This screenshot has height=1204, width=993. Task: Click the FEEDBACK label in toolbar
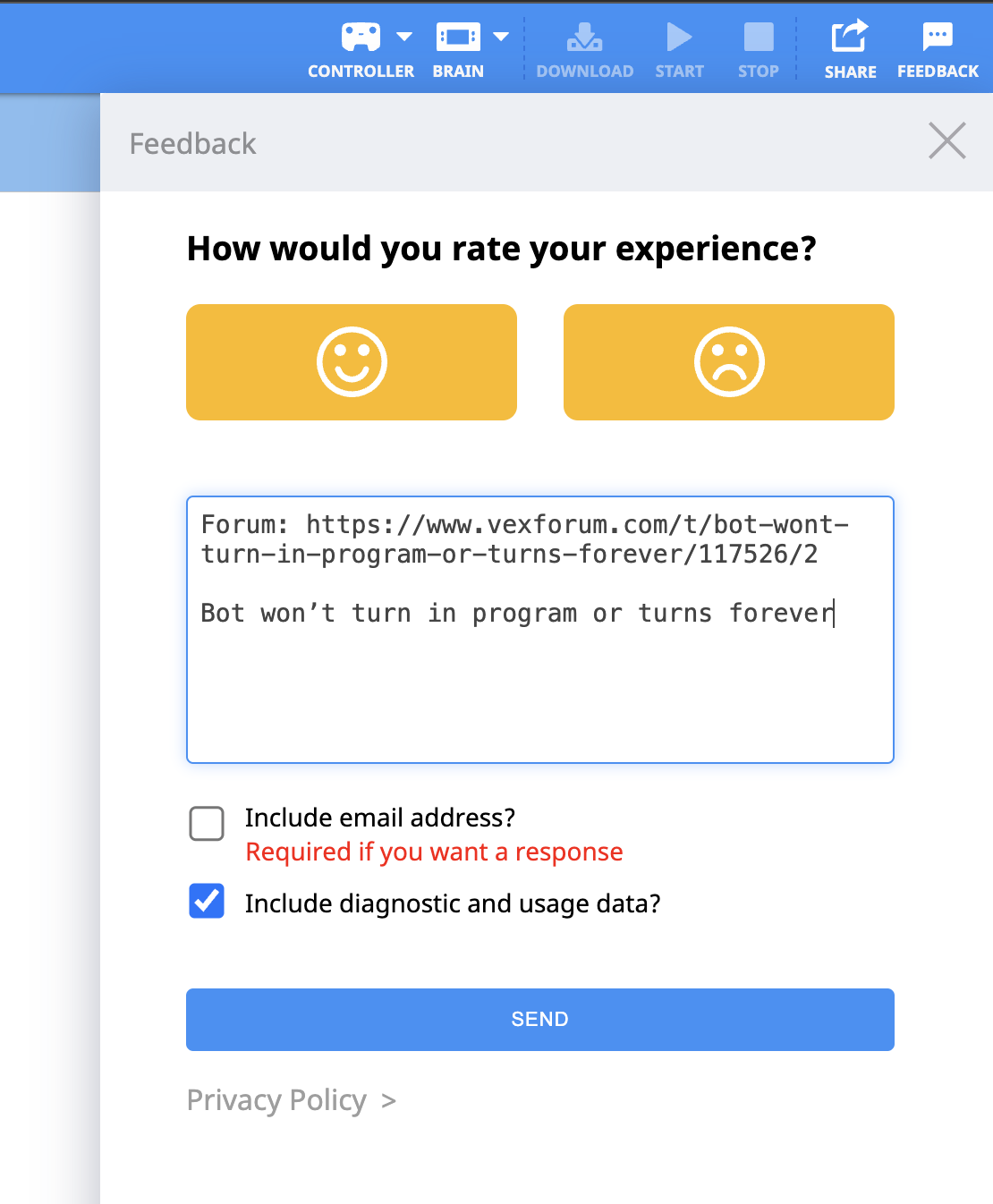[938, 72]
